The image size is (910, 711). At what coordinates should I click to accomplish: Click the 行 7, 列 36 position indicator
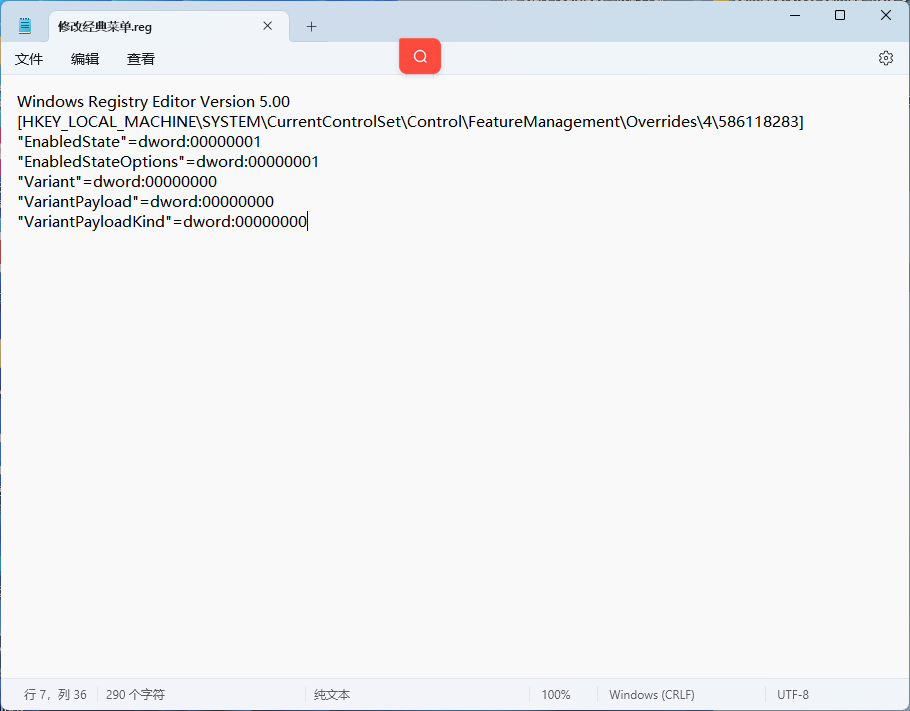[55, 695]
